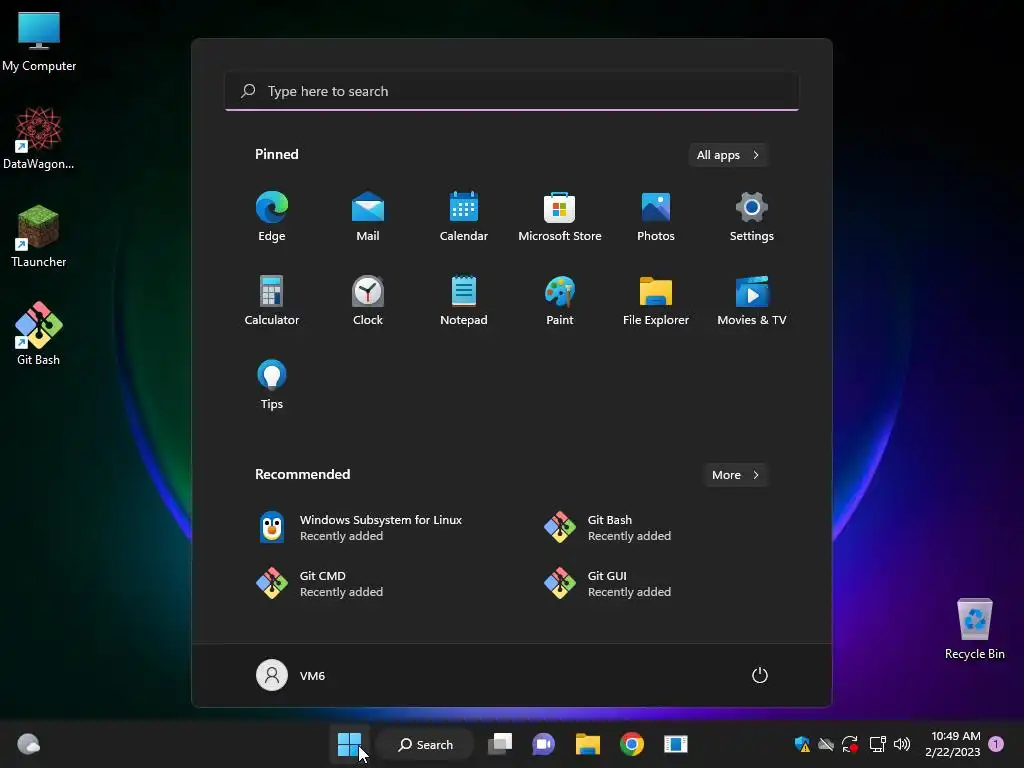
Task: Open the Photos app
Action: tap(656, 216)
